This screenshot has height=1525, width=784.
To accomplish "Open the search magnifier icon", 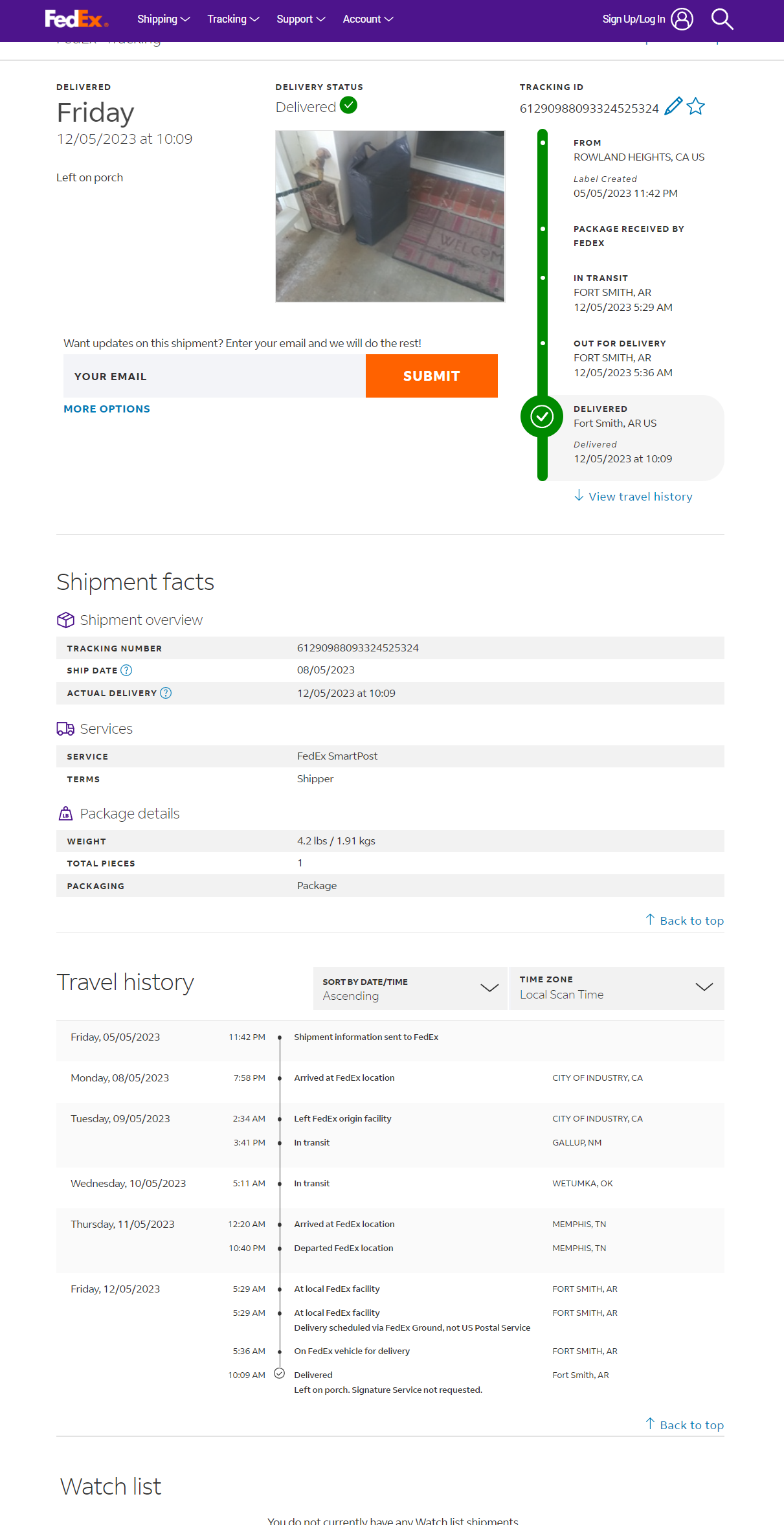I will (722, 19).
